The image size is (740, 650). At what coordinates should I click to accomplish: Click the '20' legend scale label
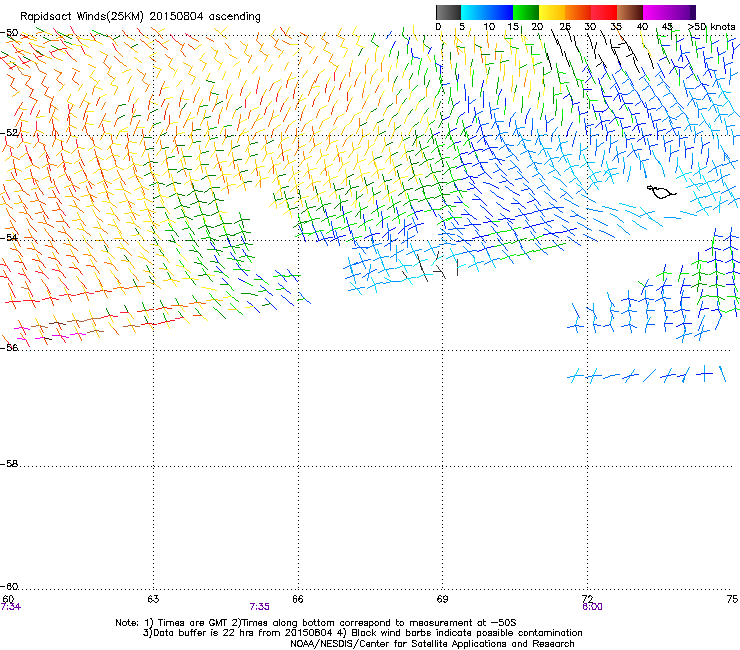(537, 27)
